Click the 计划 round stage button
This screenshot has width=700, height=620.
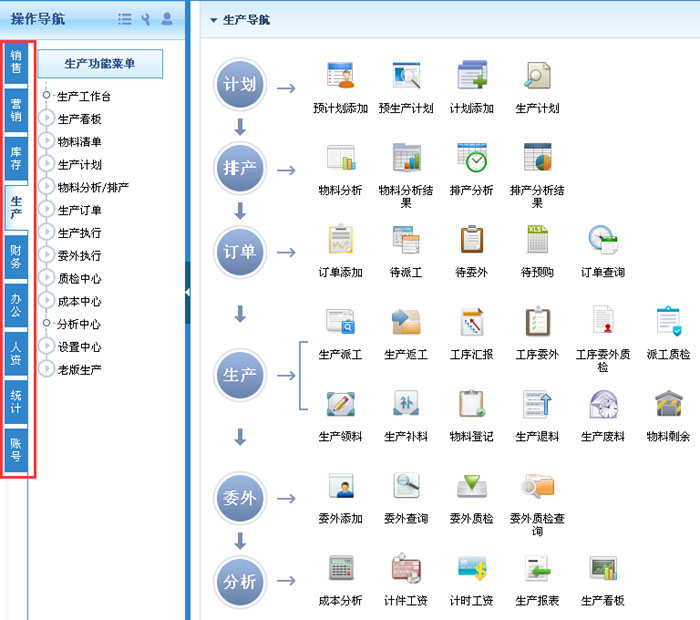point(240,84)
